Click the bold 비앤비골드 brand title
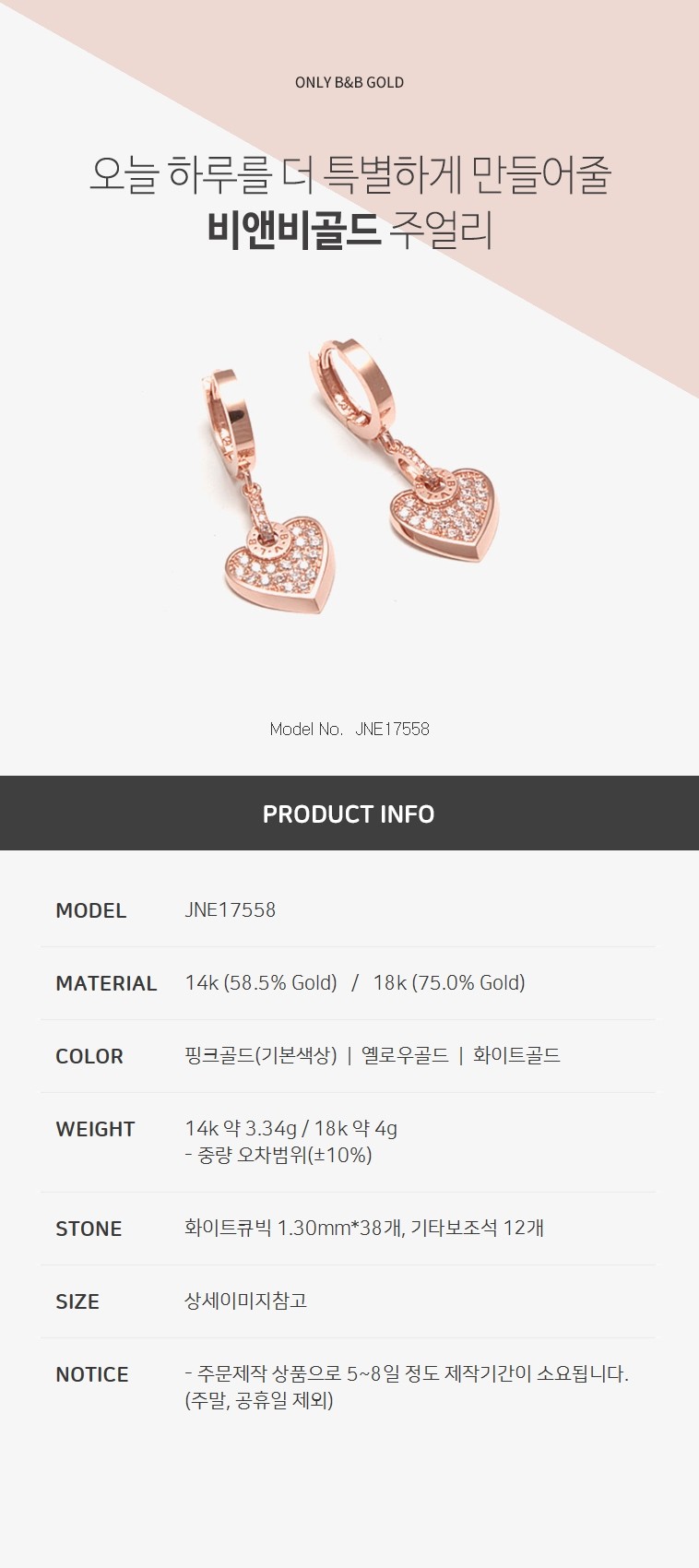699x1568 pixels. (293, 231)
